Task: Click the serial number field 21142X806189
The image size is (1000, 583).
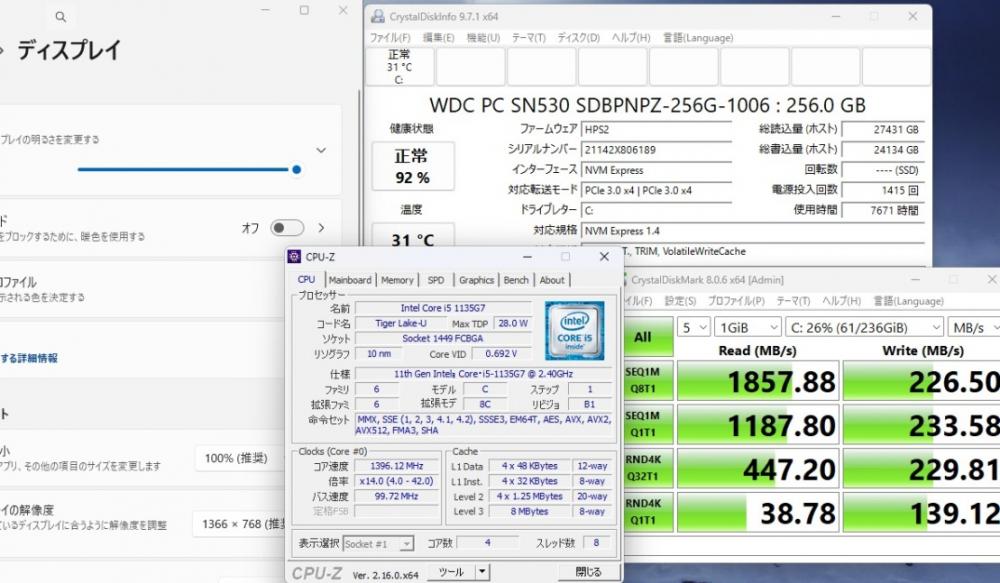Action: tap(656, 150)
